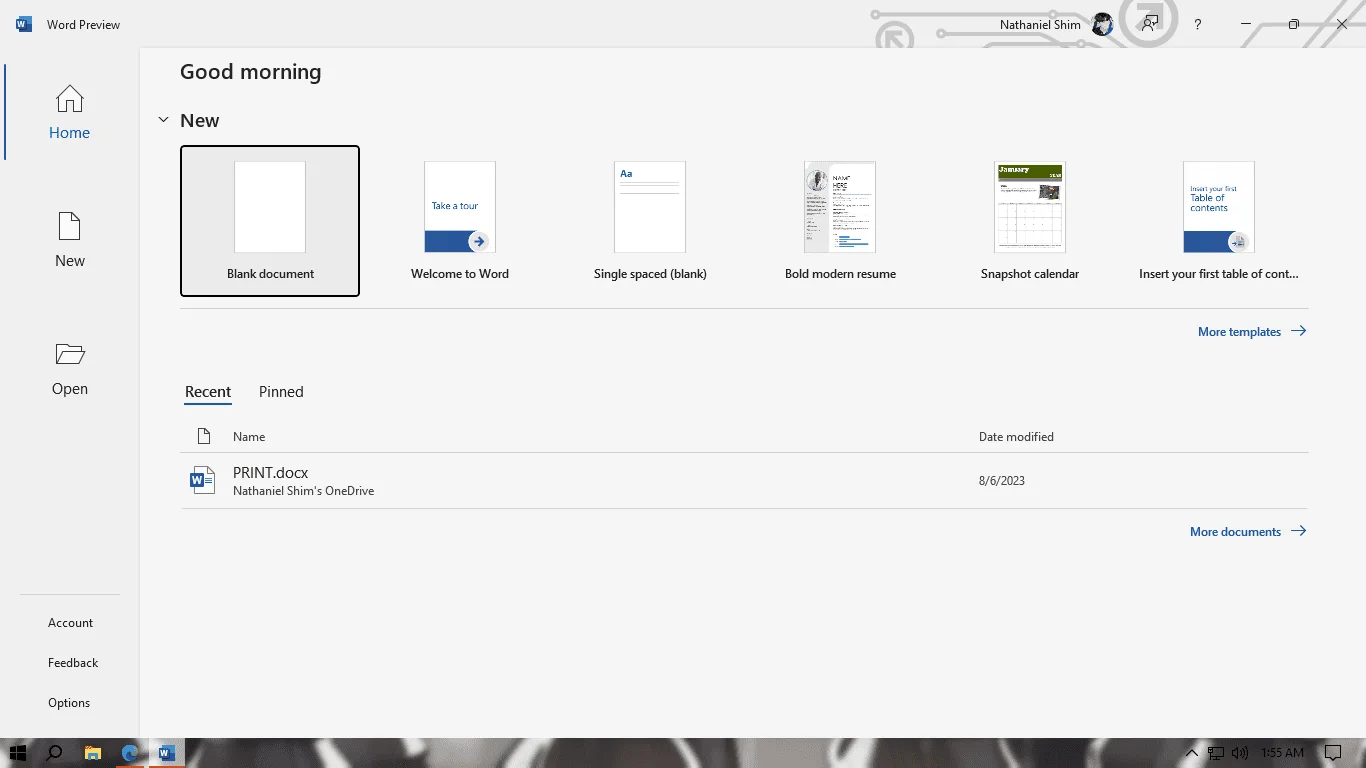Click the taskbar clock showing 1:55 AM

[x=1282, y=753]
